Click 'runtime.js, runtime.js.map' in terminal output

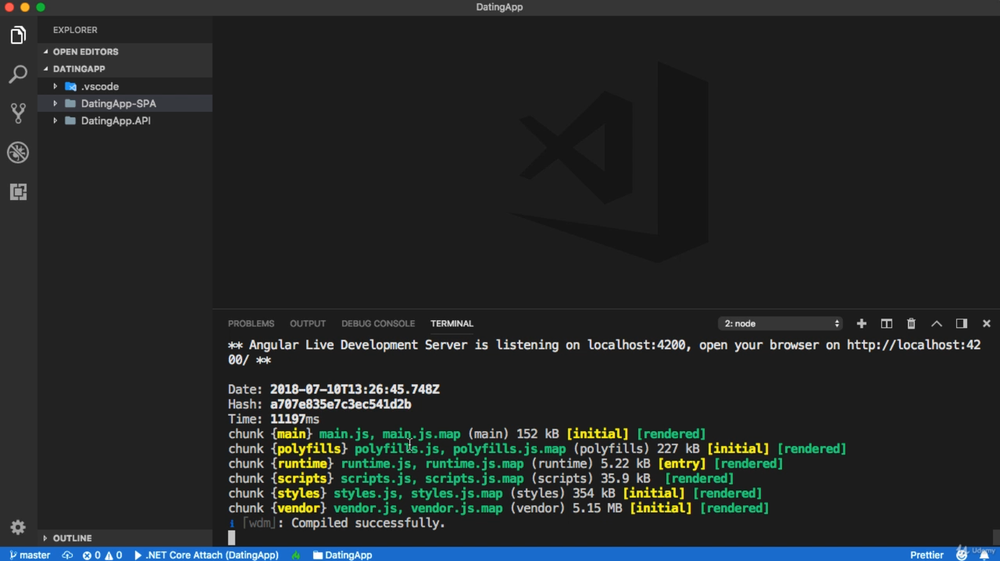432,463
